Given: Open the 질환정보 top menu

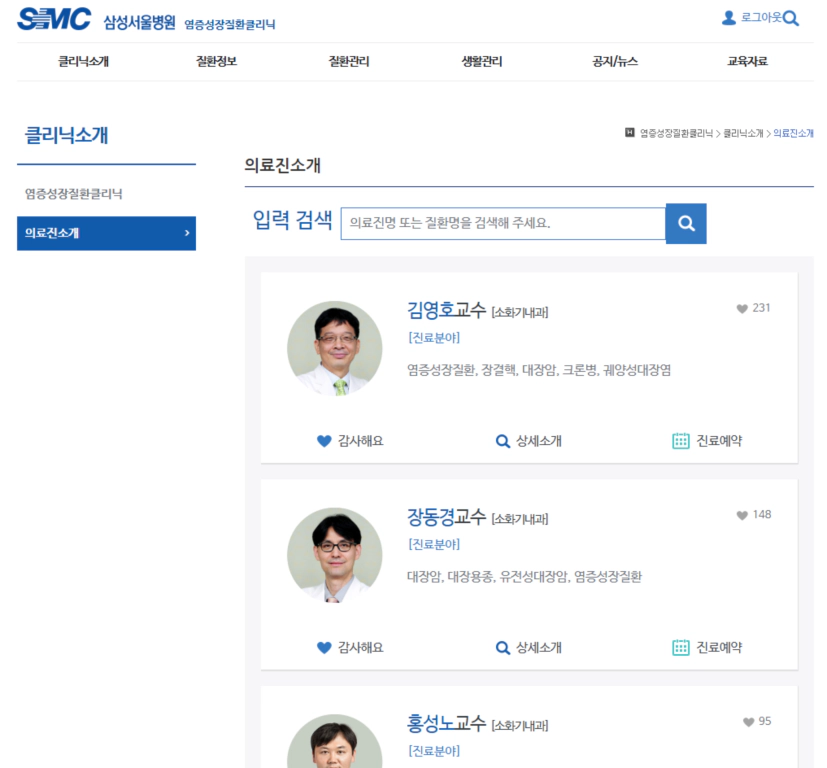Looking at the screenshot, I should pyautogui.click(x=216, y=62).
